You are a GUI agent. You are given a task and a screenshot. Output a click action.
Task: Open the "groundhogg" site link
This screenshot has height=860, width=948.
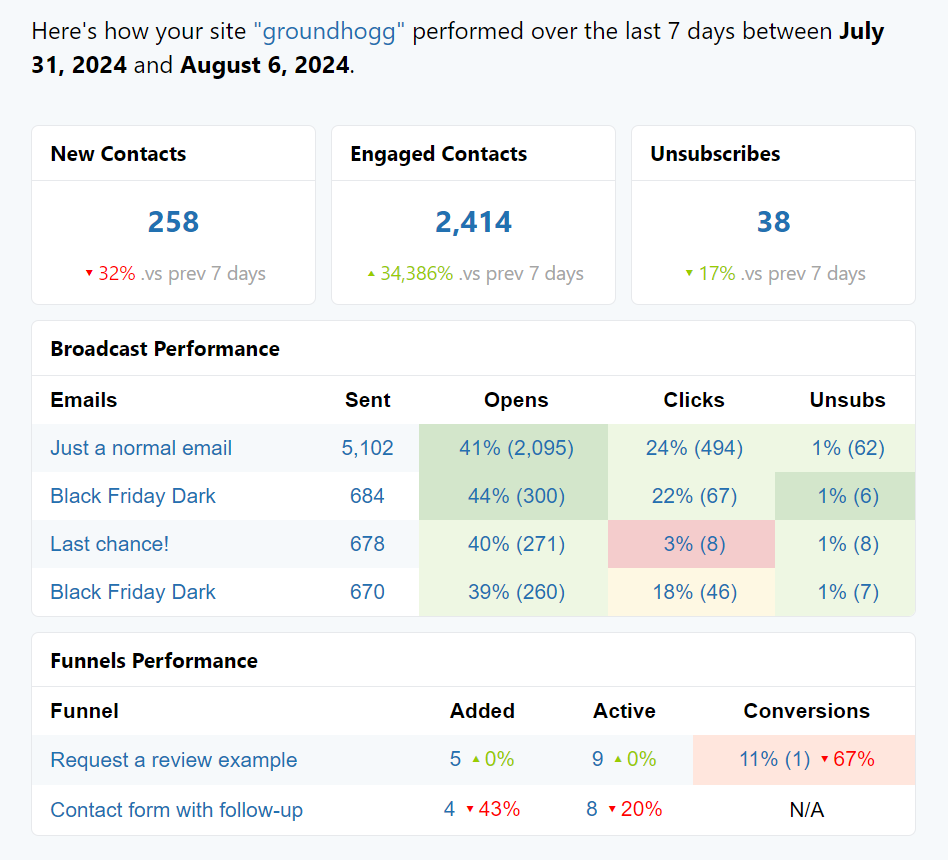click(x=330, y=31)
